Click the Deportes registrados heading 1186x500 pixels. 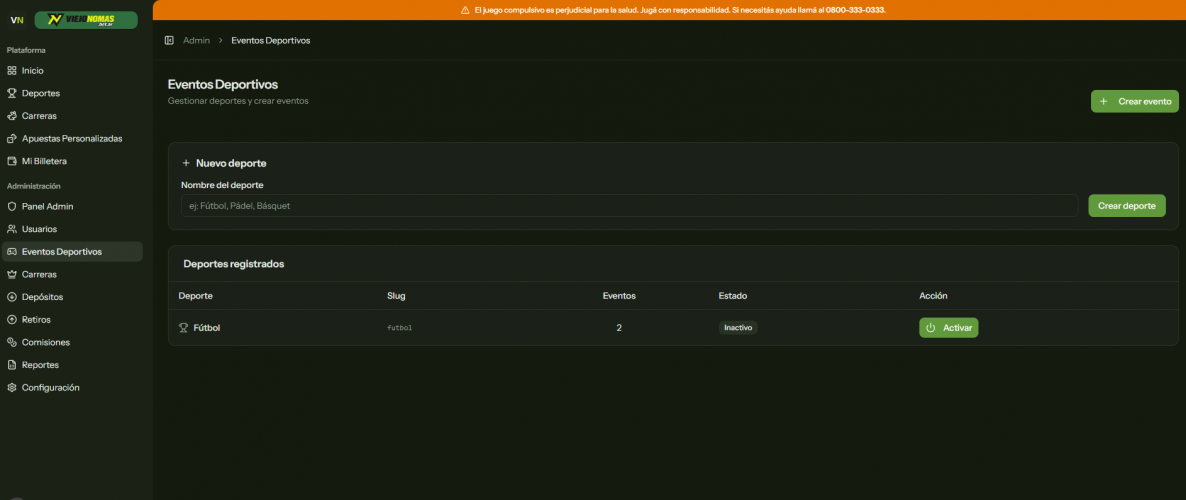point(234,264)
